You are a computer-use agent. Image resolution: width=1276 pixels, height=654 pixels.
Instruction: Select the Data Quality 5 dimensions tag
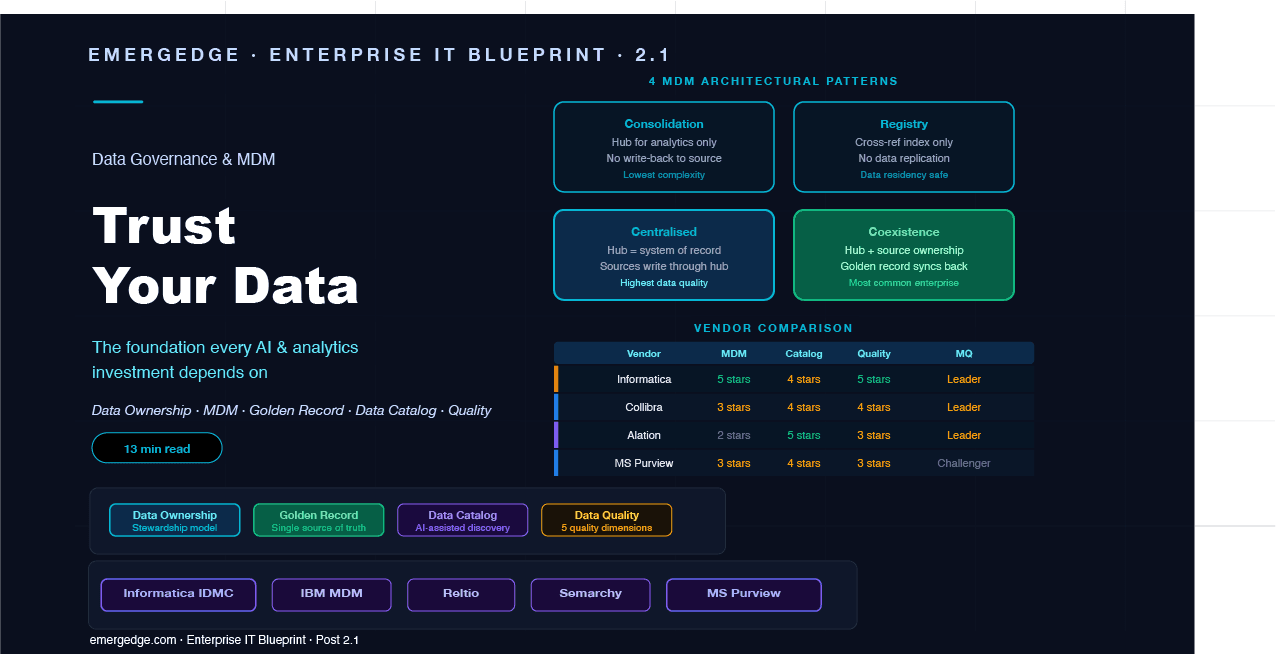pos(607,520)
